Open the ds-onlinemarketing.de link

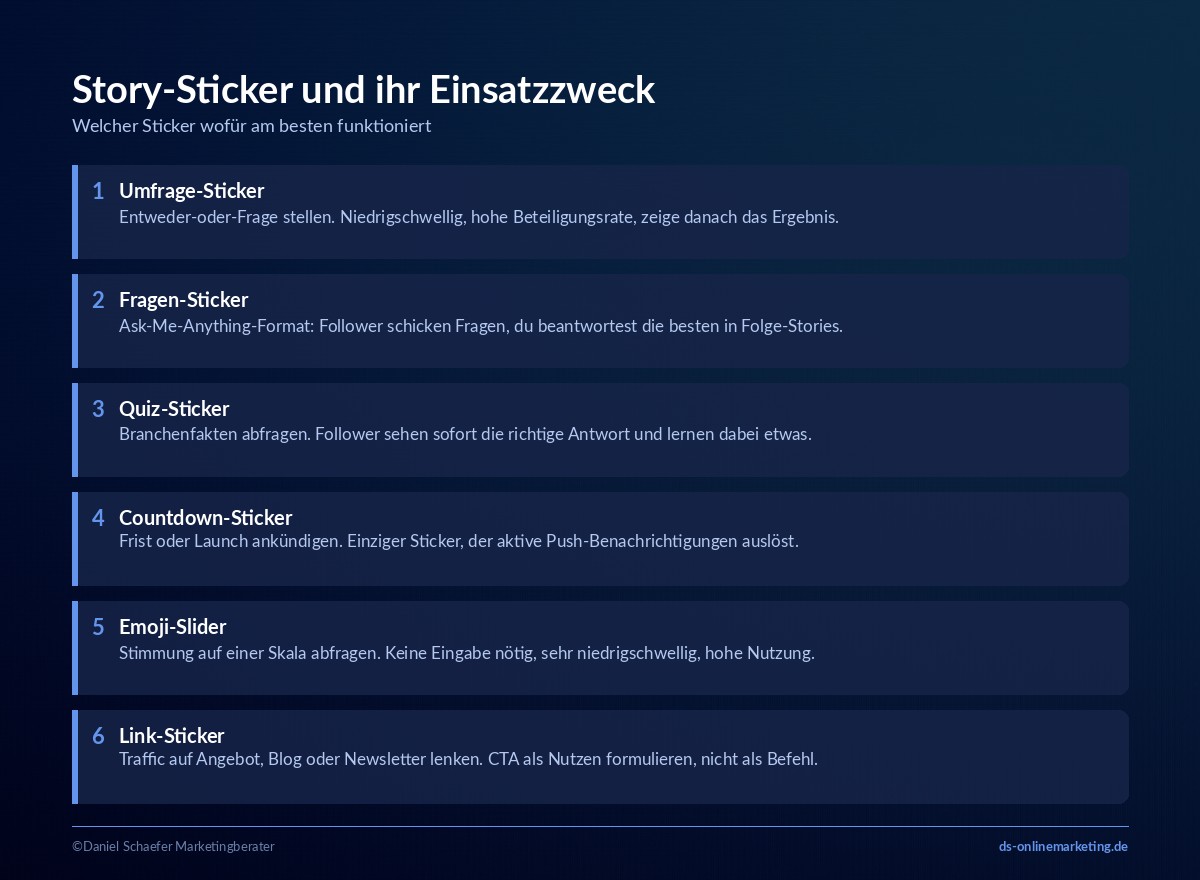pos(1063,846)
